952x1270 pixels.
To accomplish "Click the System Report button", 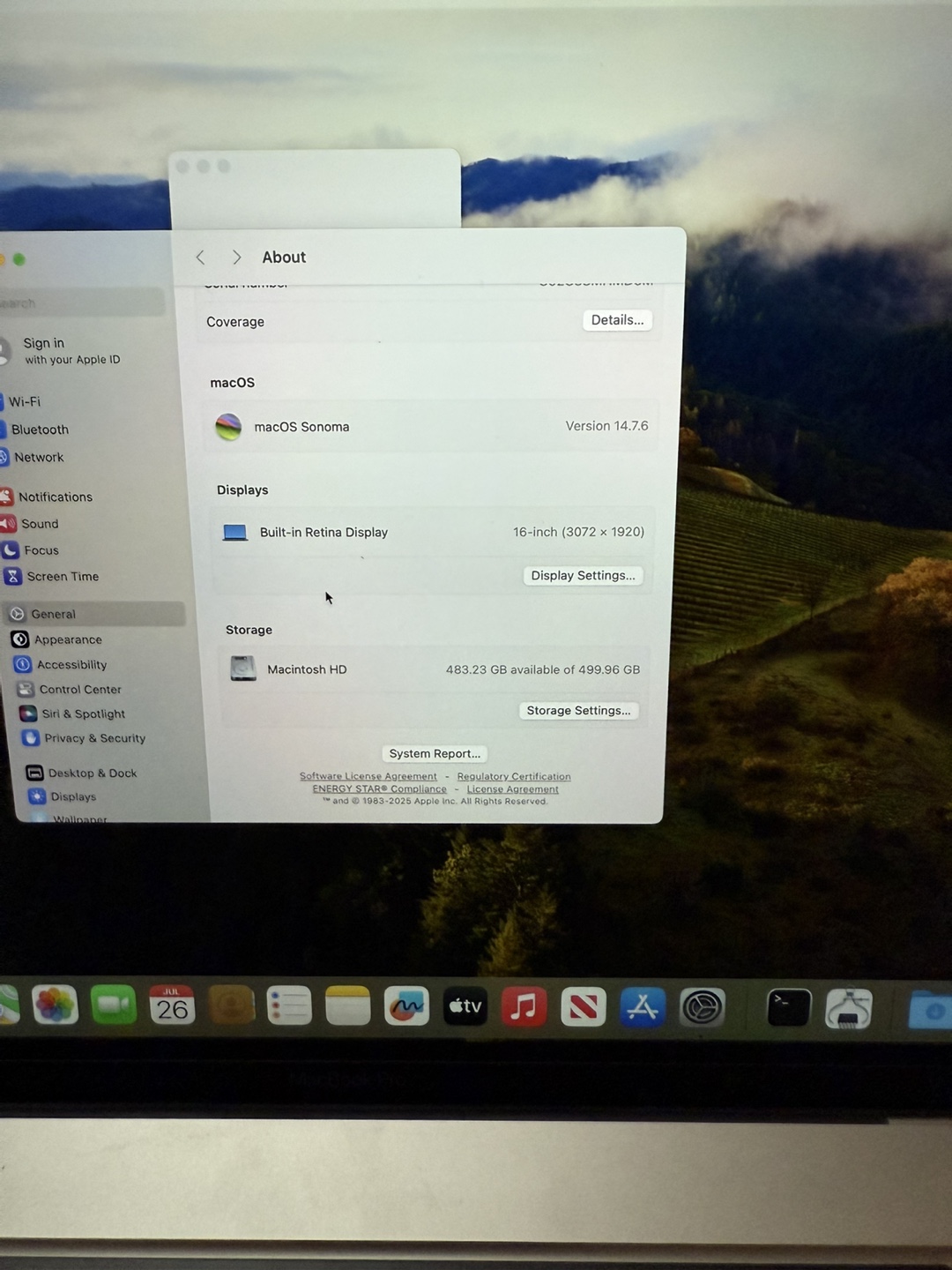I will click(x=435, y=753).
